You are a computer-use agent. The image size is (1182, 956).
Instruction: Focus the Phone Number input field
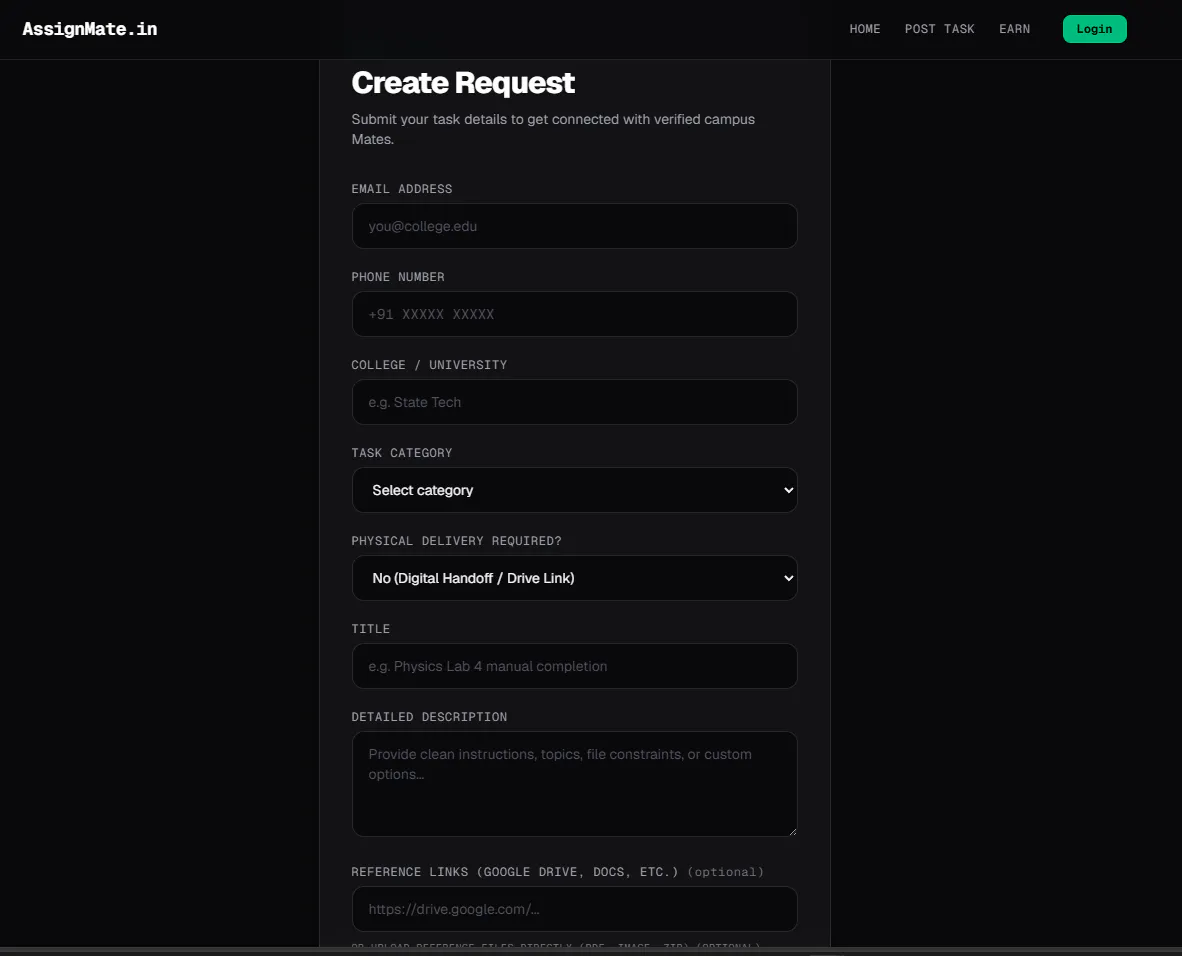point(574,314)
